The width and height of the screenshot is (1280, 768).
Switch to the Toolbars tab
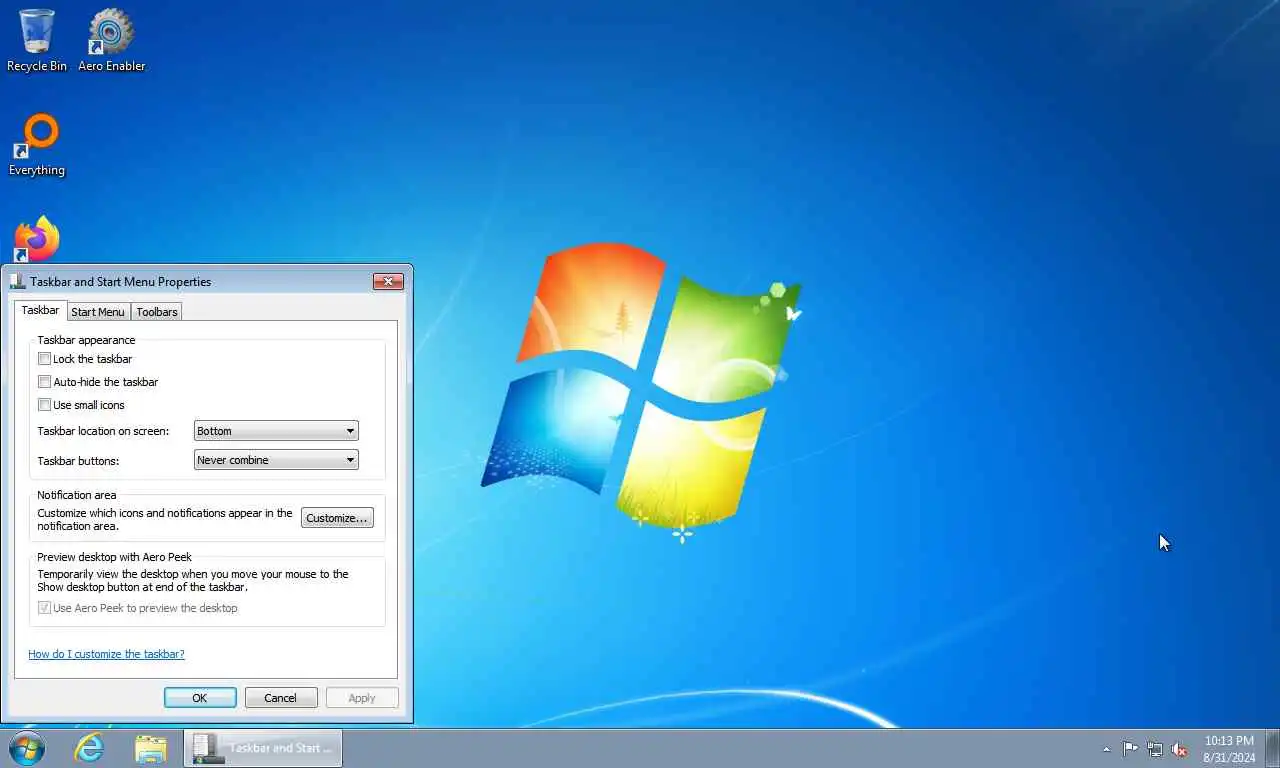point(157,312)
